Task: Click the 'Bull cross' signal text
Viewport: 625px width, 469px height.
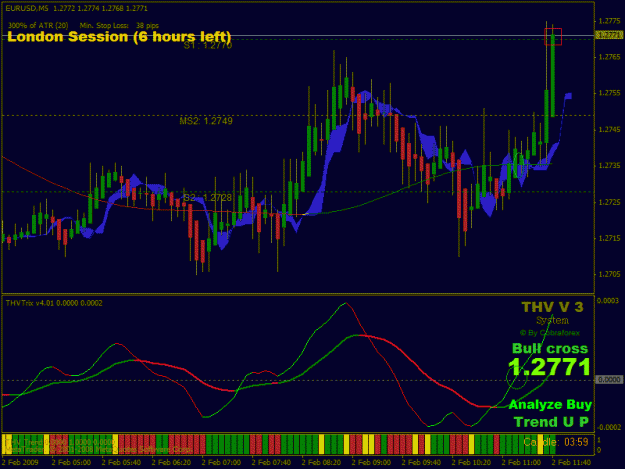Action: click(x=550, y=349)
